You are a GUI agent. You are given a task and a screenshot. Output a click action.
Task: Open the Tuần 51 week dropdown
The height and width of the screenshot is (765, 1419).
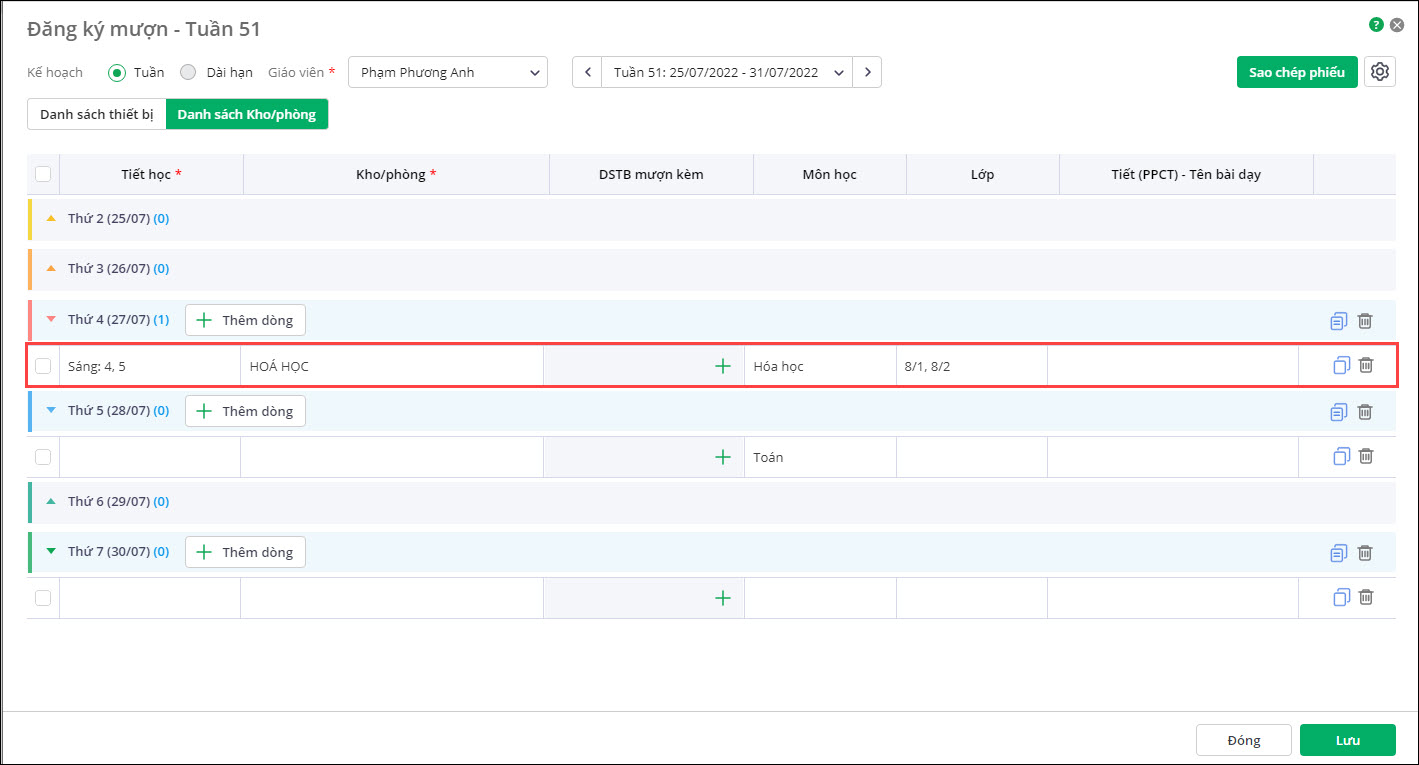pyautogui.click(x=726, y=72)
